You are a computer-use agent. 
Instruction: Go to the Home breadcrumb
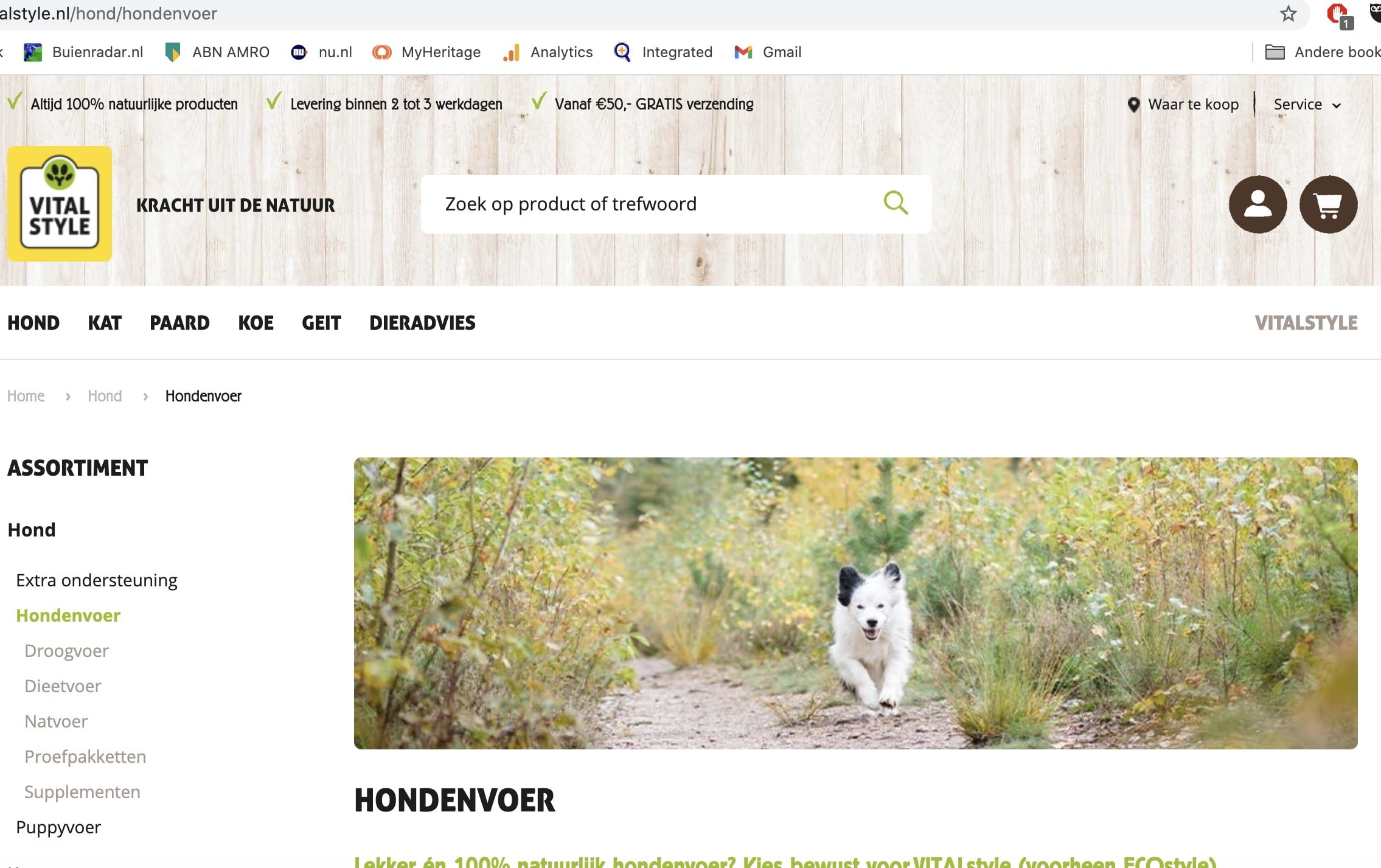(x=26, y=396)
